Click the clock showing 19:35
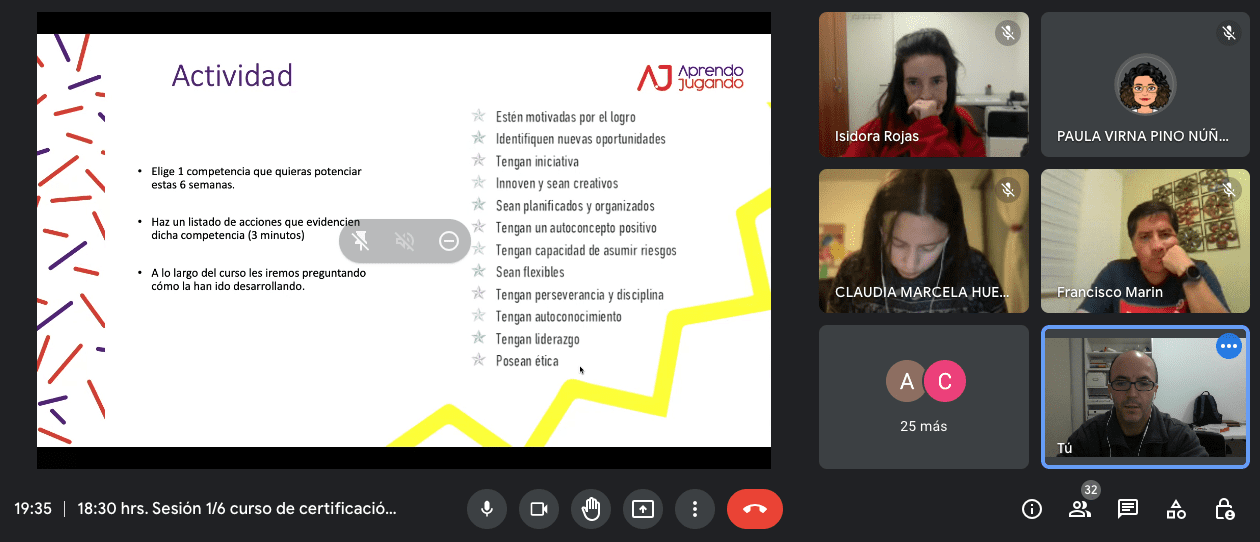 [x=33, y=508]
